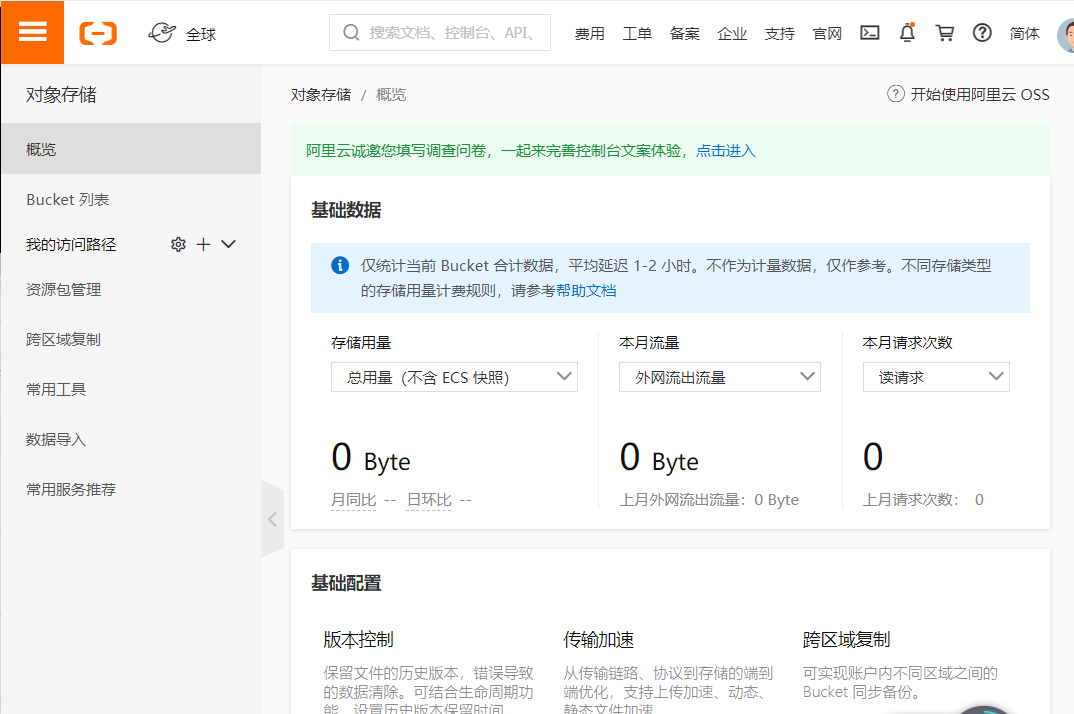Click the user avatar
This screenshot has height=714, width=1074.
tap(1066, 34)
